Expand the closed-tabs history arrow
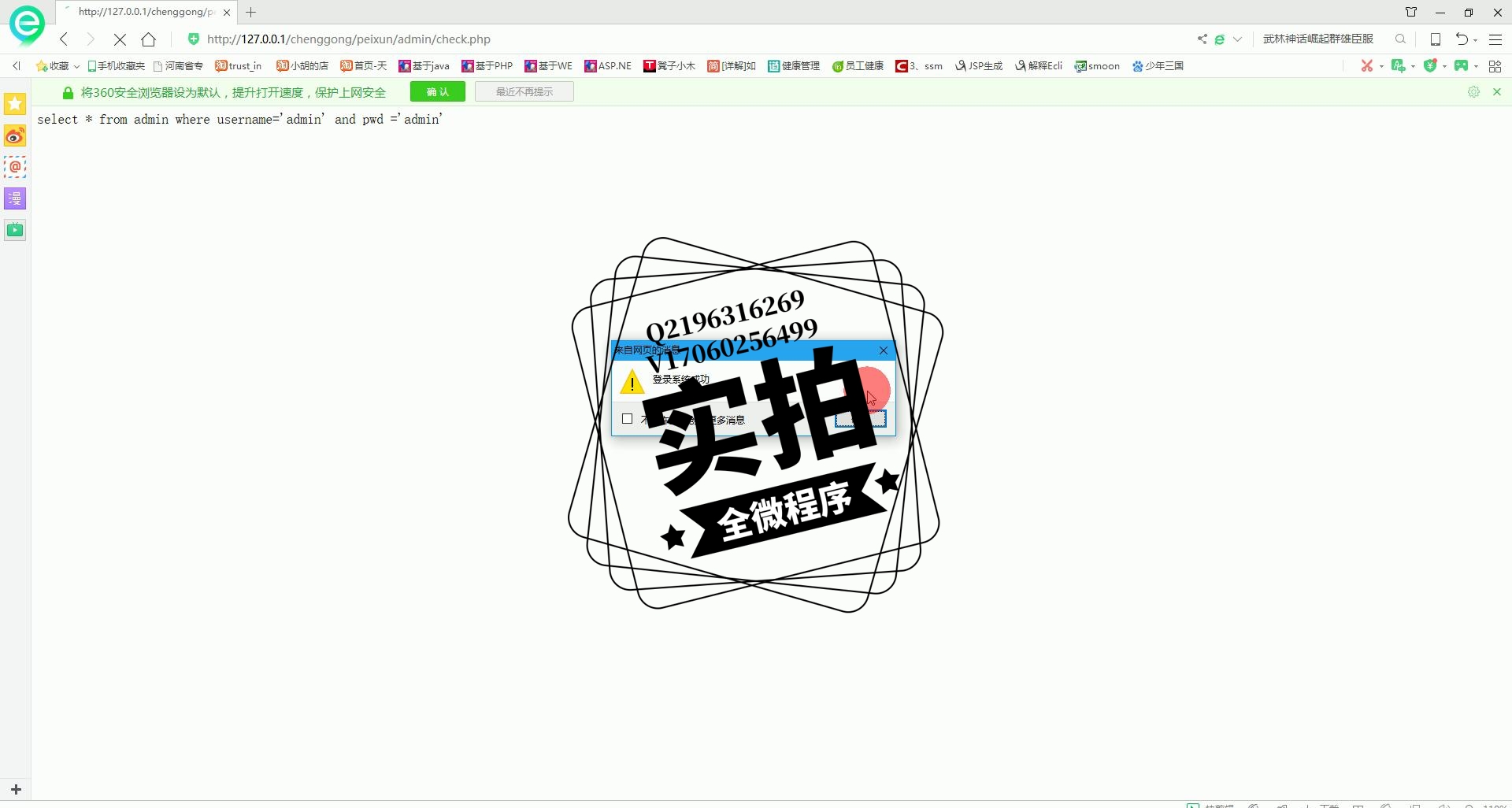1512x808 pixels. point(1475,39)
